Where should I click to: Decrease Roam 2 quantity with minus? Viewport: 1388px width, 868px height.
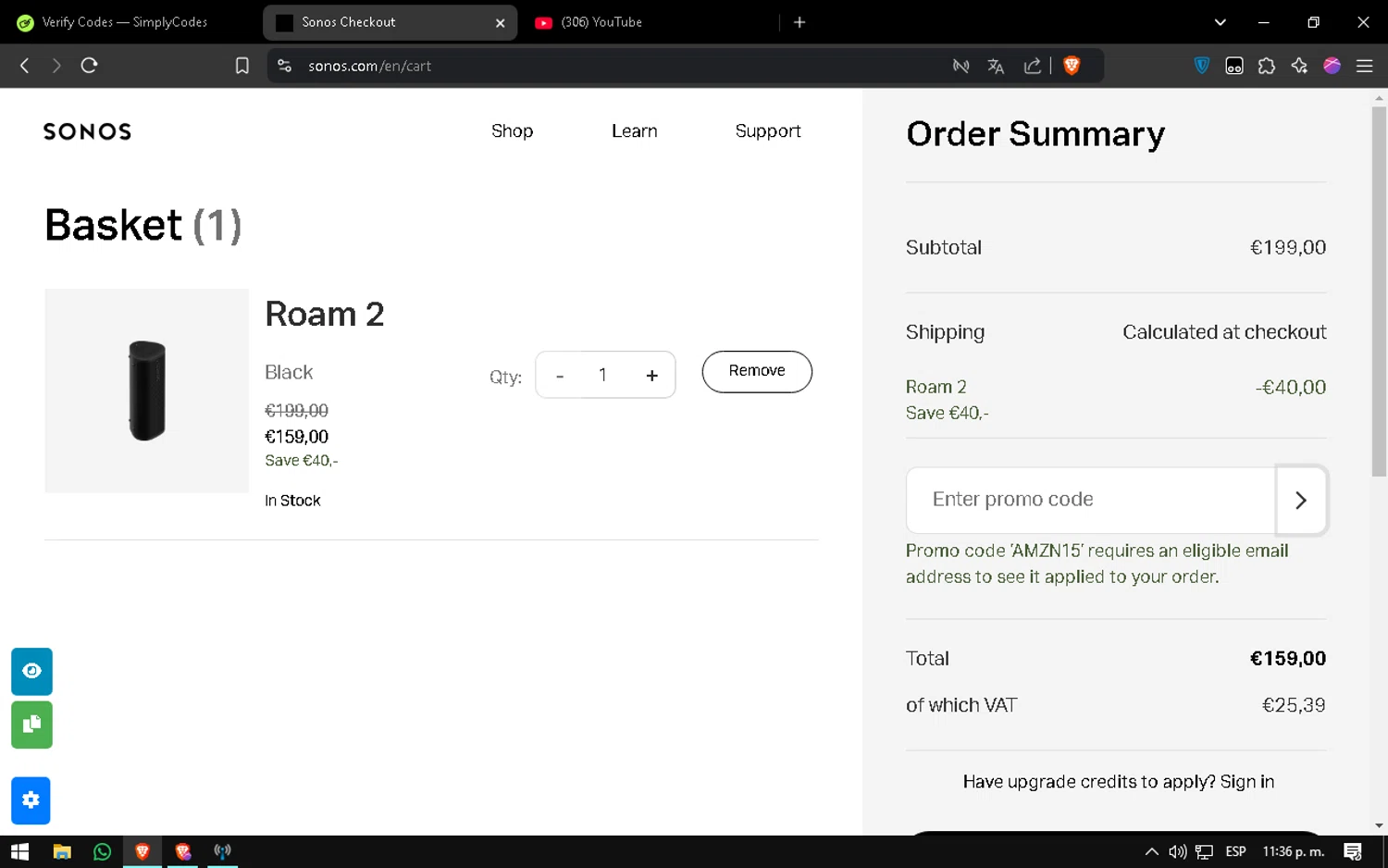[x=560, y=376]
